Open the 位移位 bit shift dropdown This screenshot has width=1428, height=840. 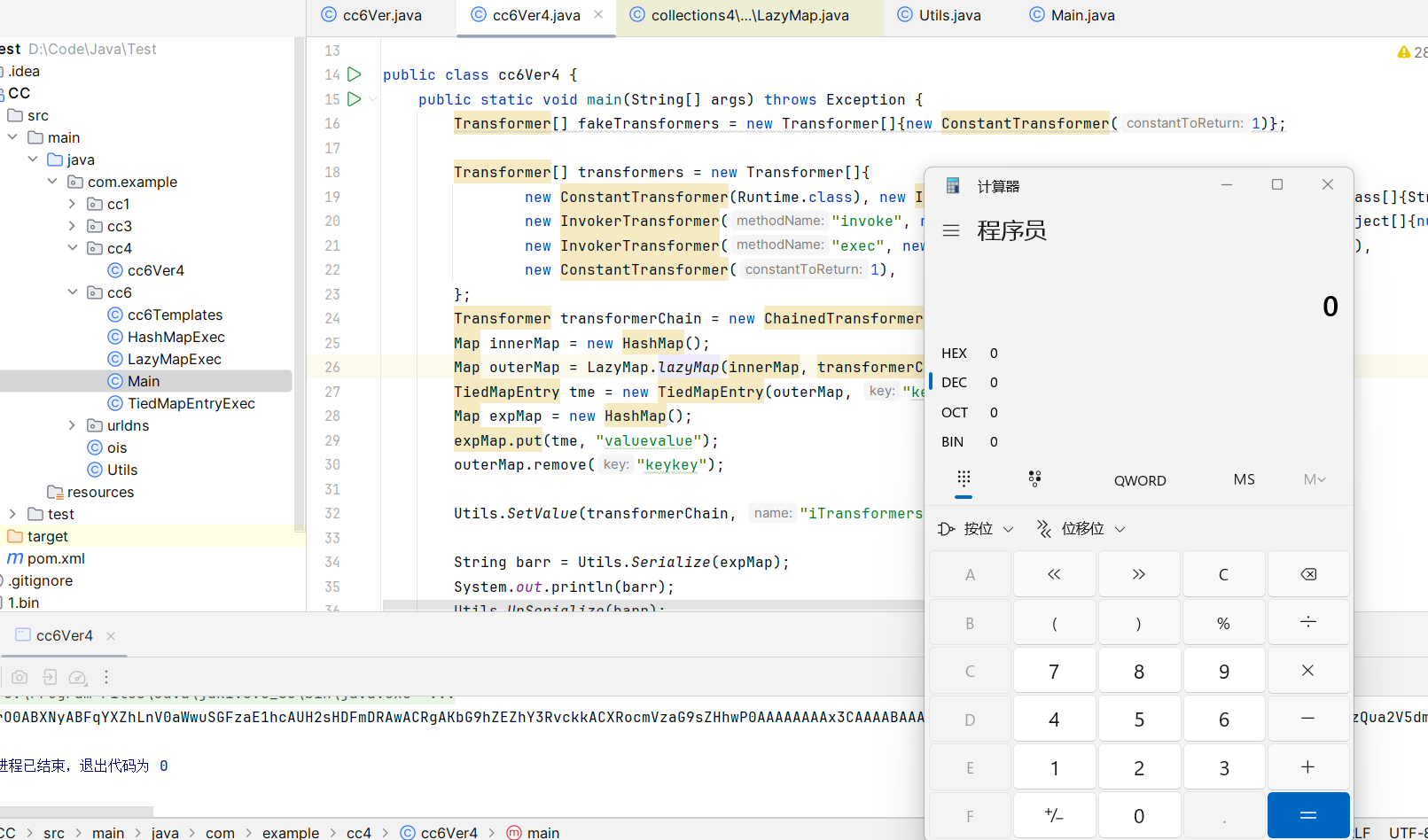click(1081, 529)
